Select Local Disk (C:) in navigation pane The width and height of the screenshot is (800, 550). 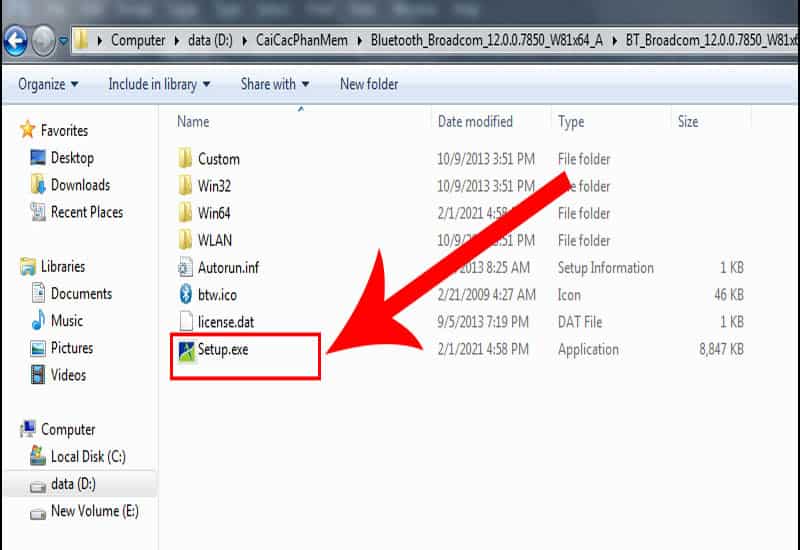pyautogui.click(x=87, y=457)
